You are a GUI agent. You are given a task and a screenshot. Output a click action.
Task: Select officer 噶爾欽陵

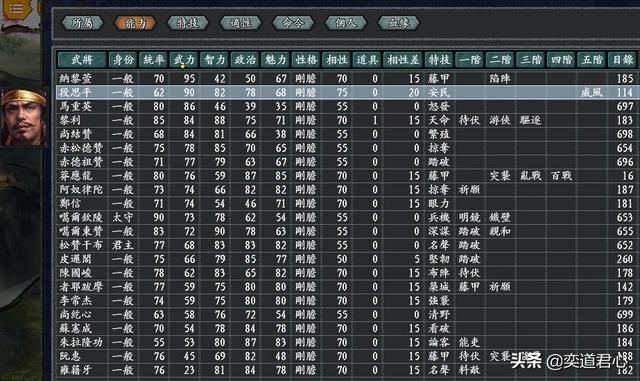click(x=81, y=218)
